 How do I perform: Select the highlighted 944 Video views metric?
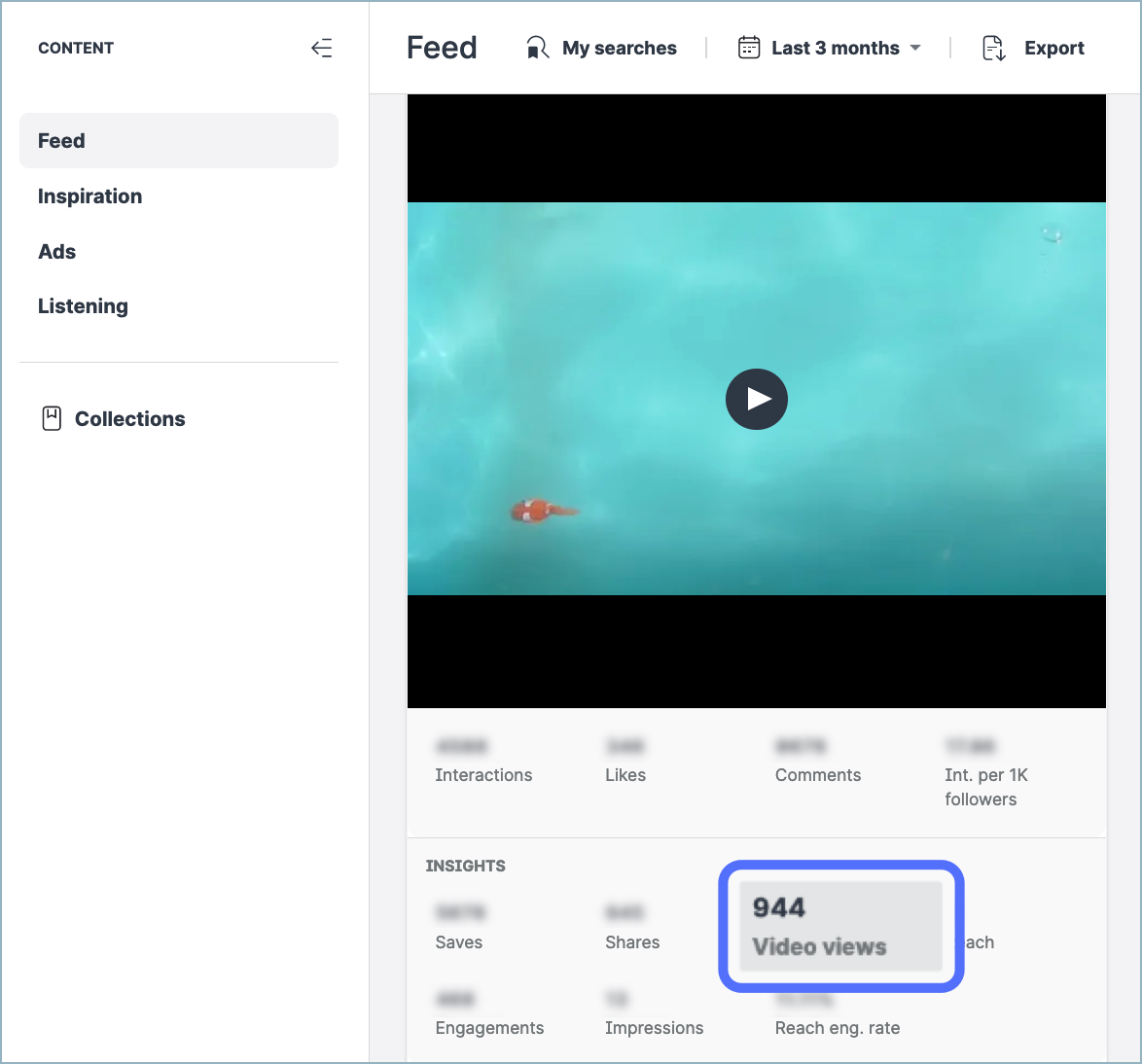coord(840,926)
